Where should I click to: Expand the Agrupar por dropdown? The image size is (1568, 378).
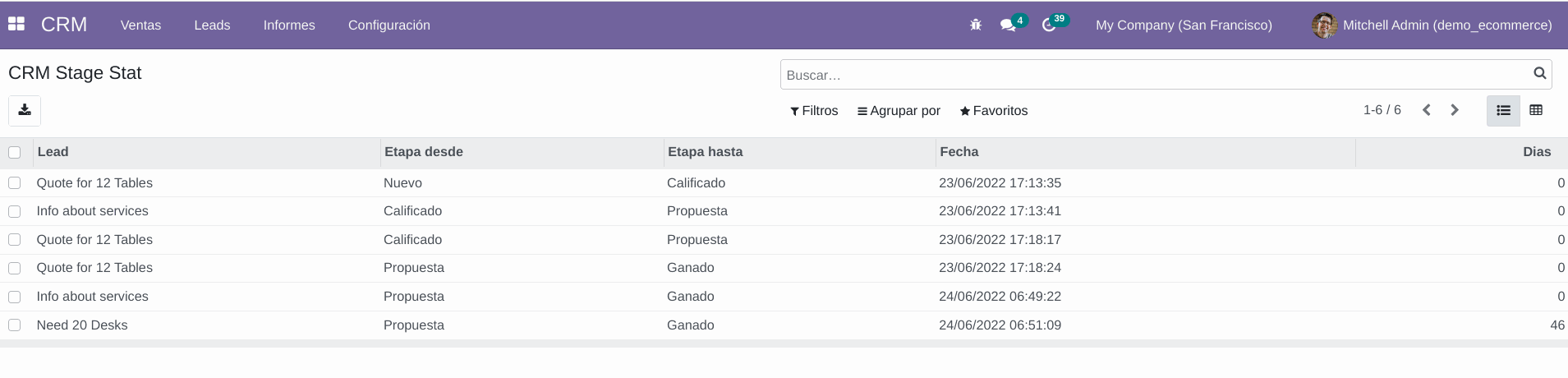point(899,111)
